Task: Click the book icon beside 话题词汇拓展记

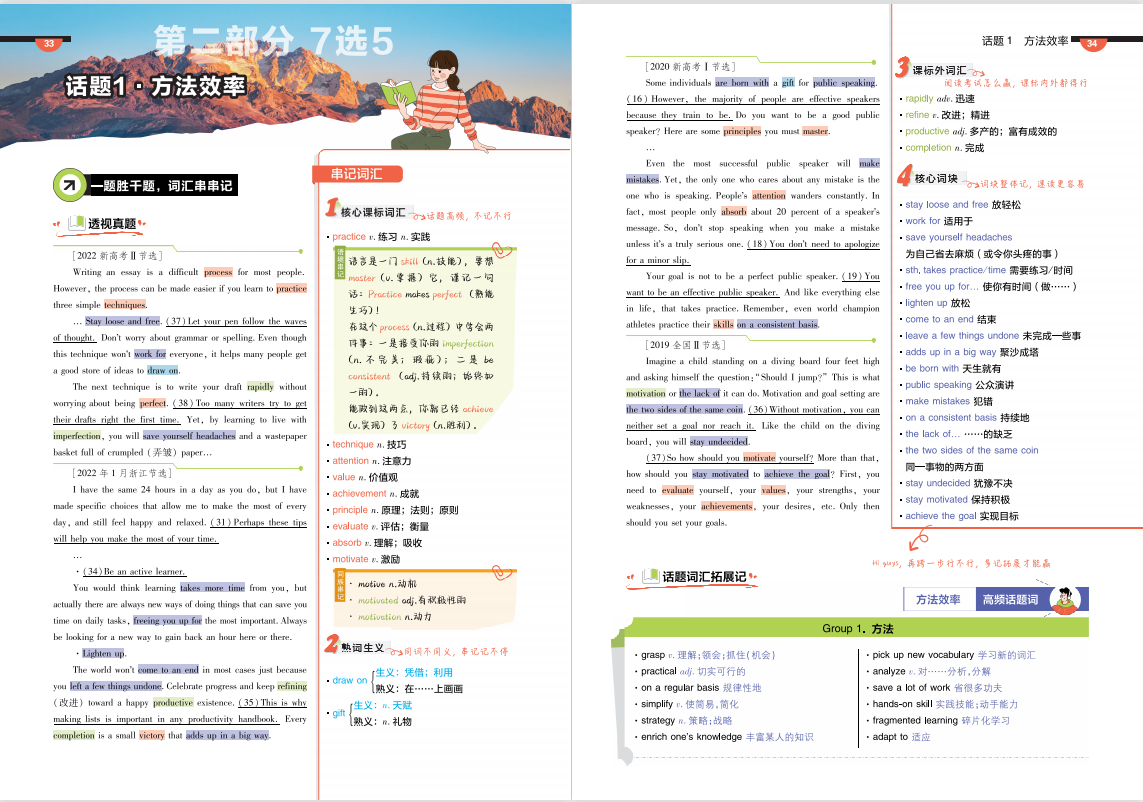Action: coord(650,576)
